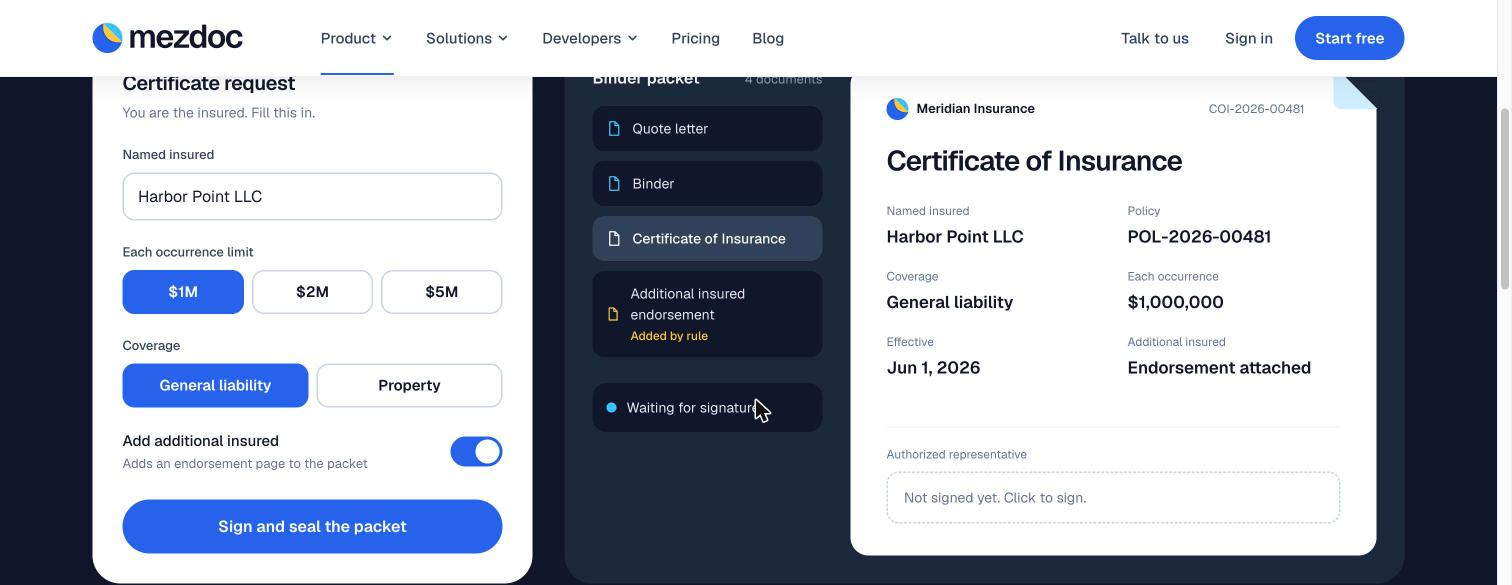The image size is (1512, 585).
Task: Open the Pricing page
Action: [x=695, y=38]
